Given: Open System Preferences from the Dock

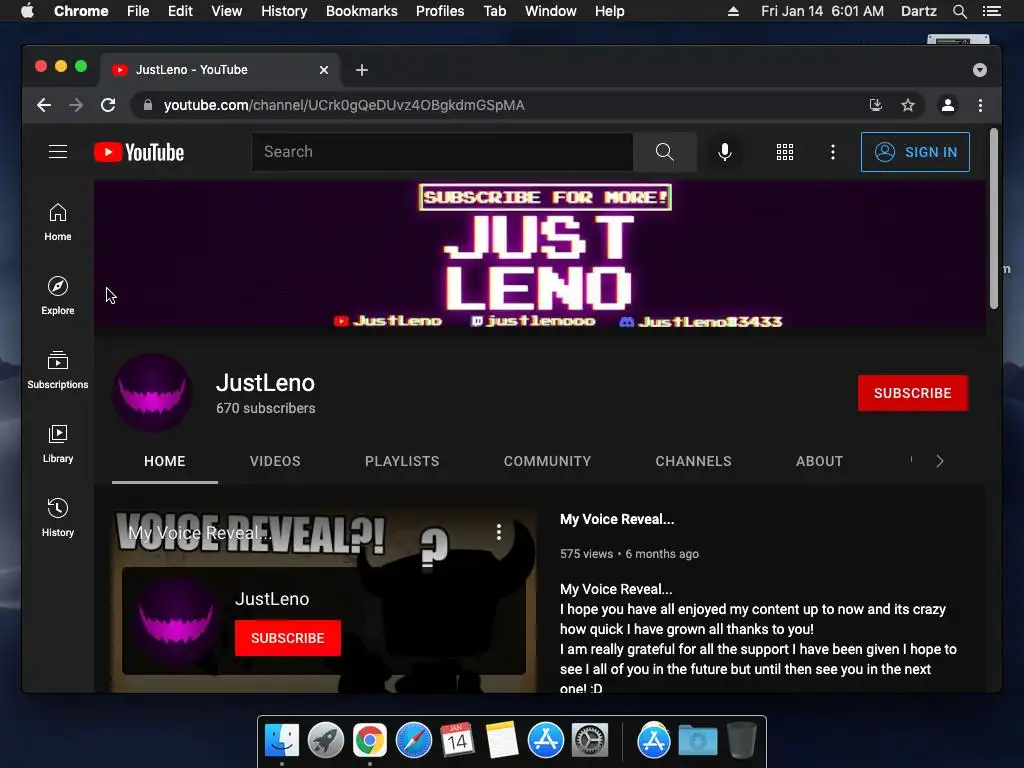Looking at the screenshot, I should 590,741.
